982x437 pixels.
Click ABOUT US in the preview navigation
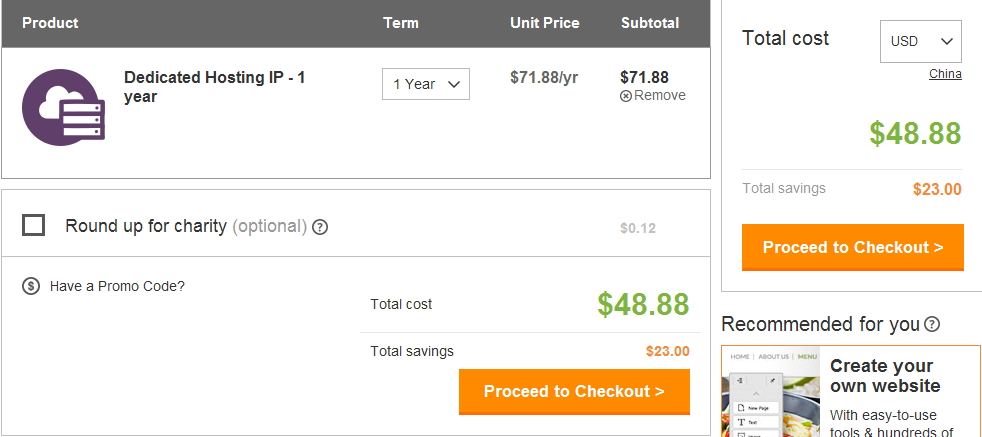pos(773,357)
